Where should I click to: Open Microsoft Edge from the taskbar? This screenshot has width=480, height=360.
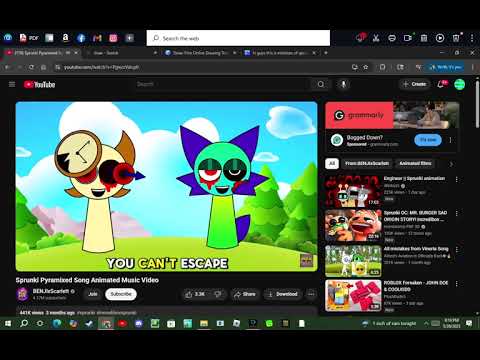[x=57, y=323]
